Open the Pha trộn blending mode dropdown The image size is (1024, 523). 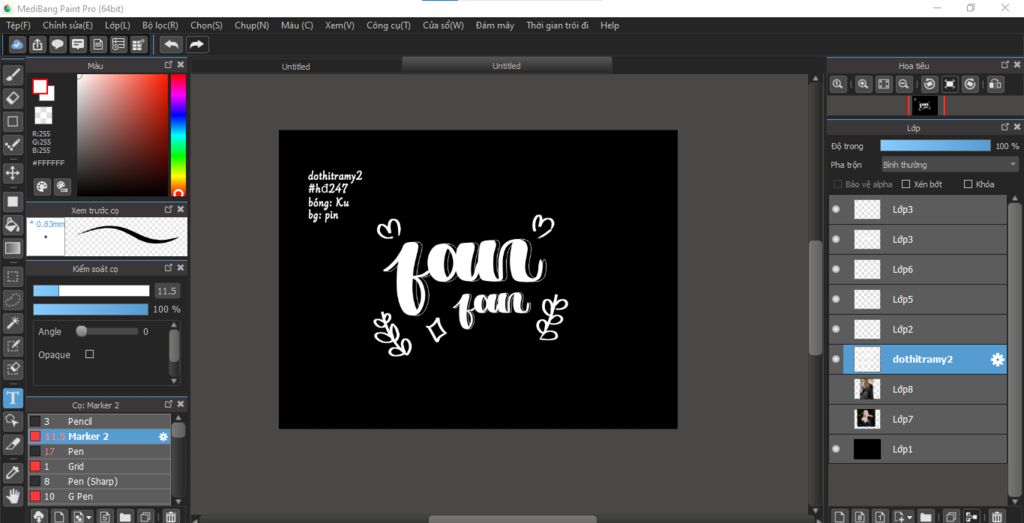(x=950, y=165)
